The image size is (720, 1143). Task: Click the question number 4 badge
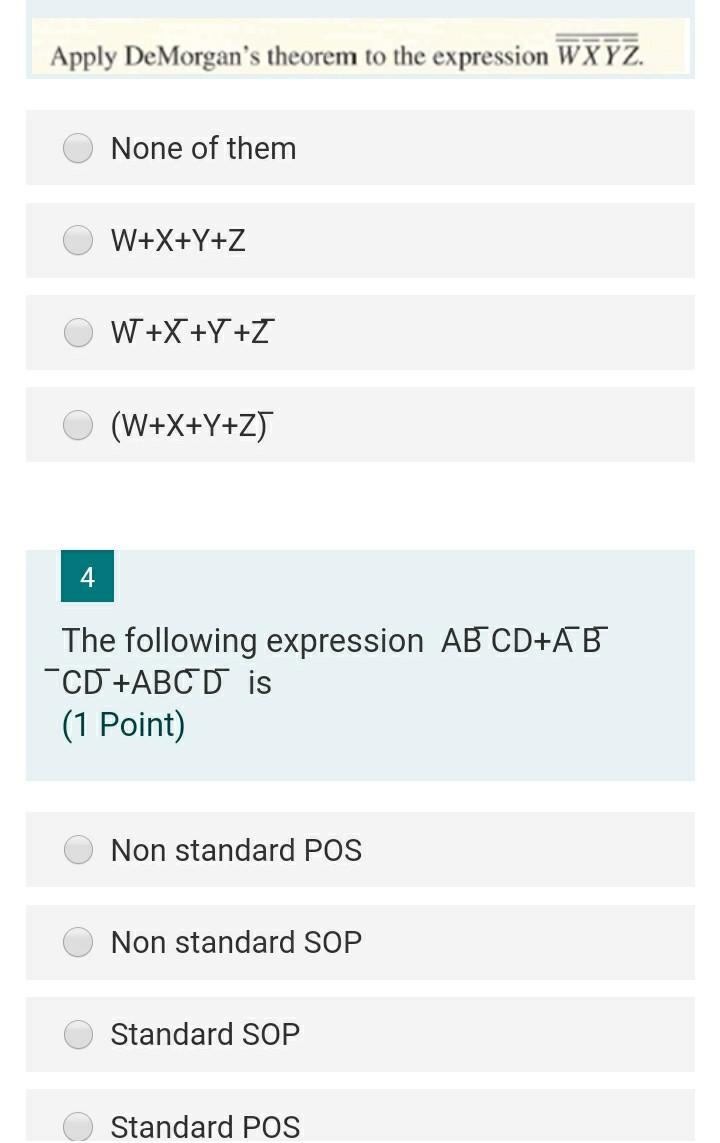[x=87, y=575]
